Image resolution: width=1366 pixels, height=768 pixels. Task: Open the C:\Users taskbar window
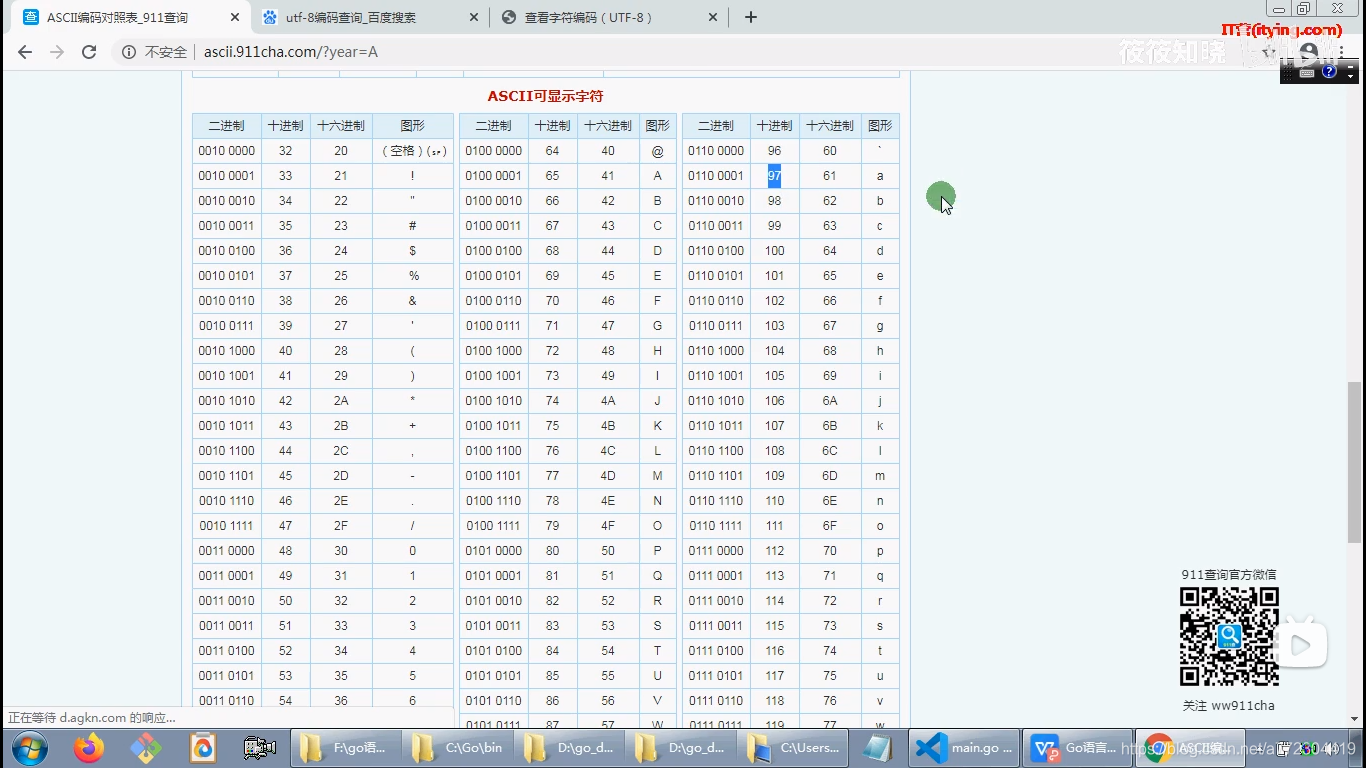793,748
